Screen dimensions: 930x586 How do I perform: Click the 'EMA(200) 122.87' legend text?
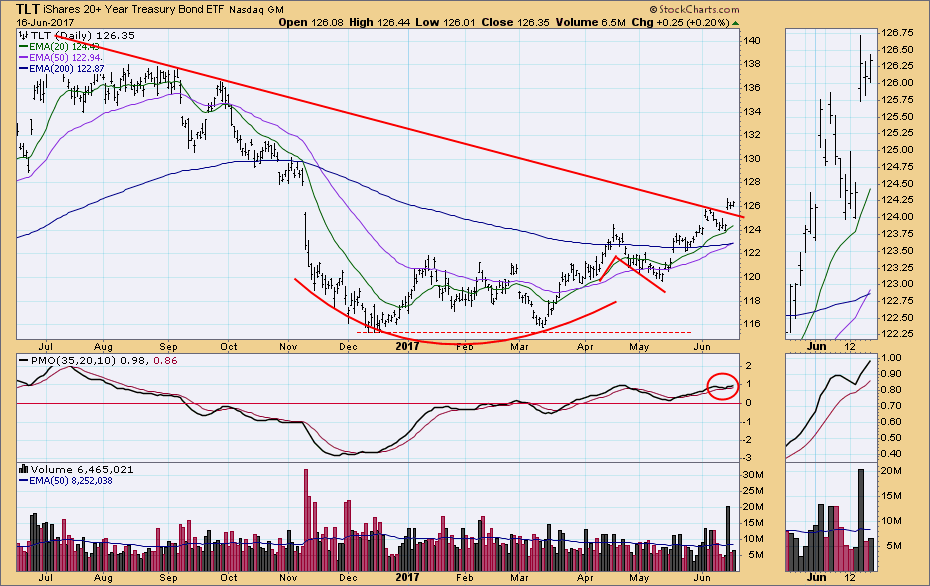[66, 69]
